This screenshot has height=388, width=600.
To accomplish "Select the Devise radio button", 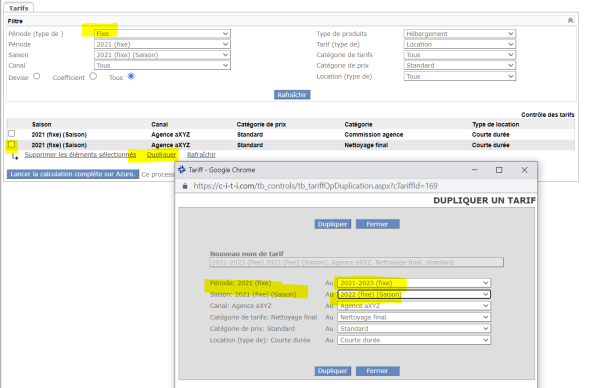I will (37, 76).
